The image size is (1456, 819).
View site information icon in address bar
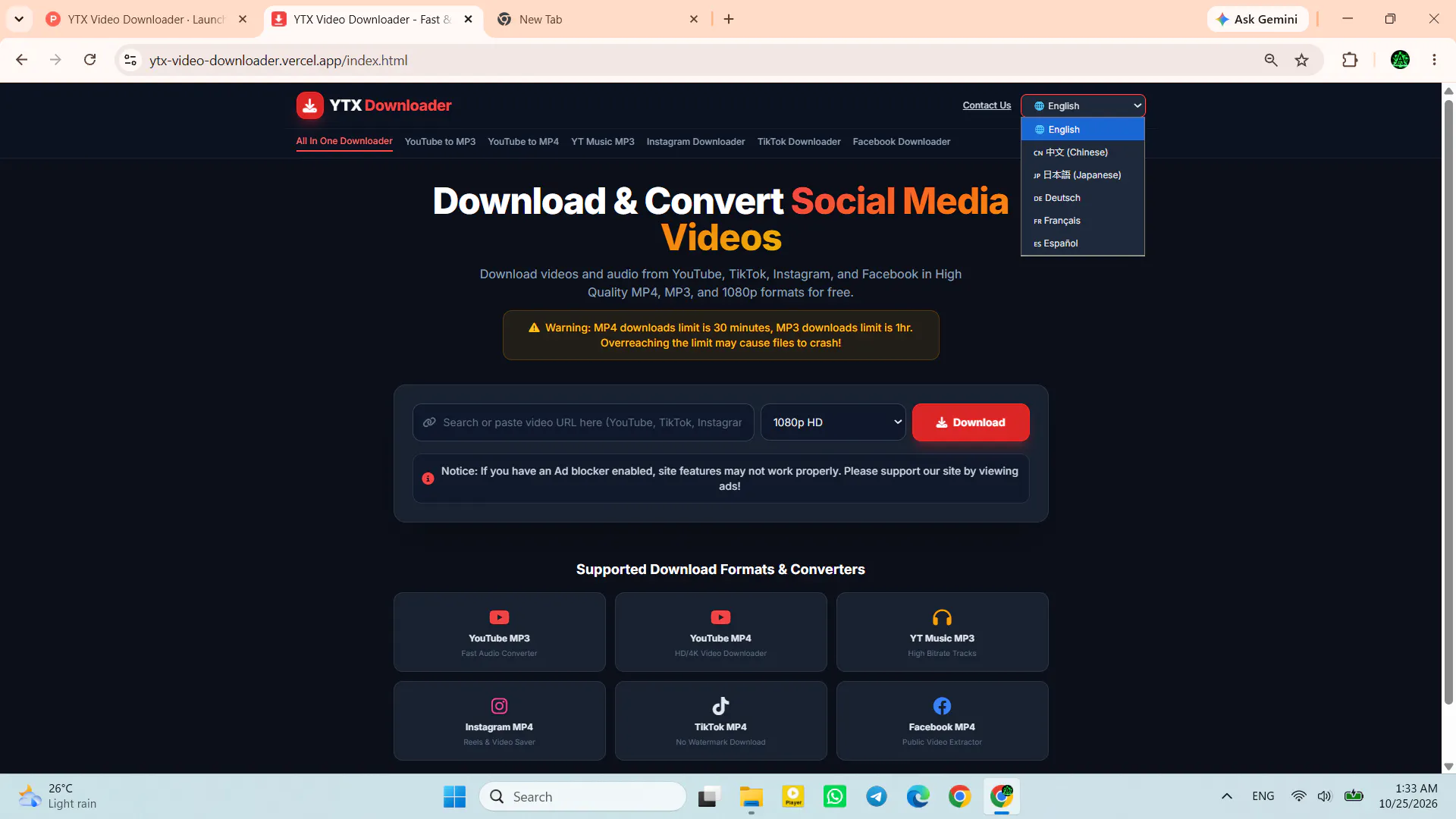(x=130, y=60)
